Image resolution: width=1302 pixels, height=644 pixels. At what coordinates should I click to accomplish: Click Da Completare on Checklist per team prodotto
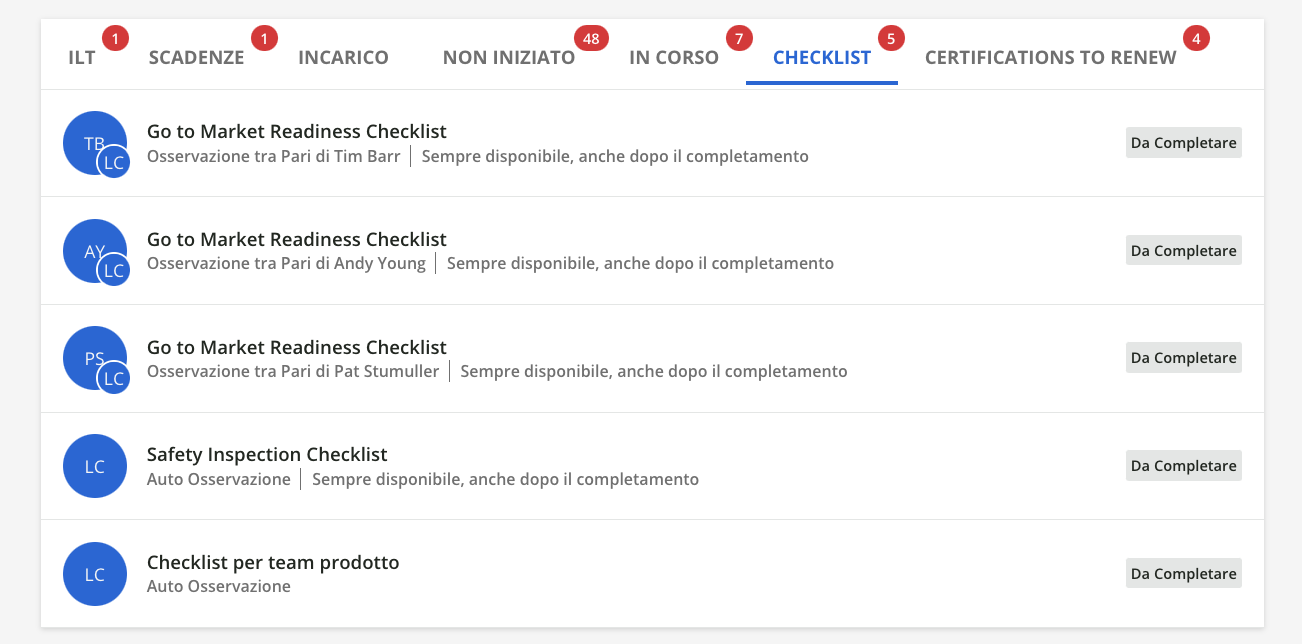pyautogui.click(x=1183, y=573)
